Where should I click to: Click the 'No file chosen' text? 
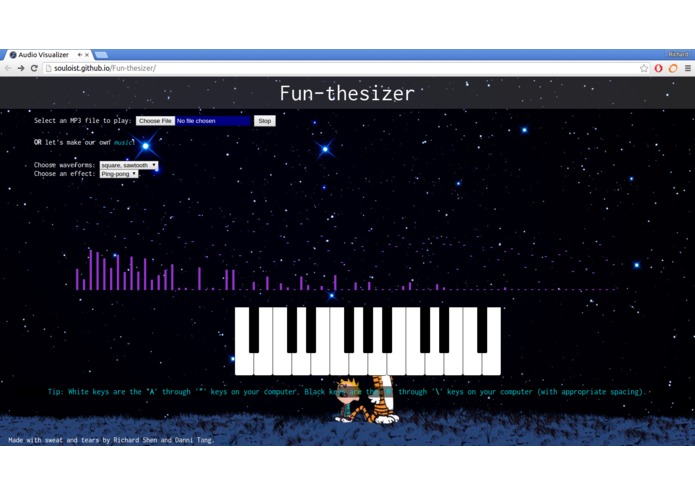196,121
